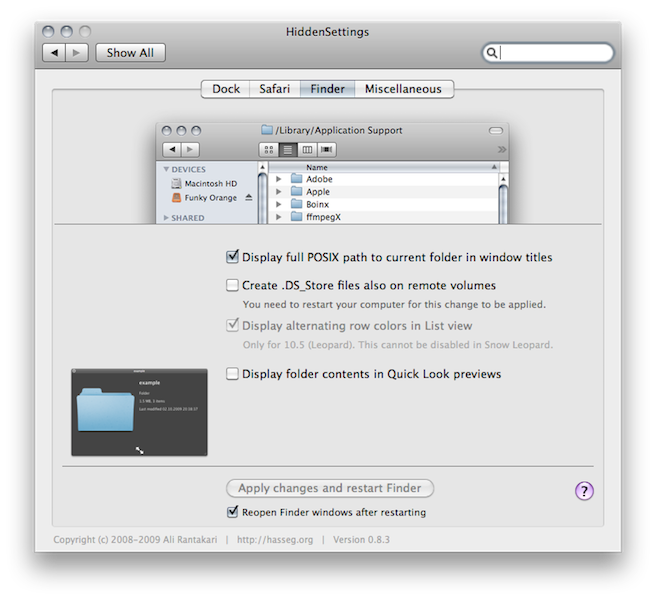The width and height of the screenshot is (656, 600).
Task: Disable full POSIX path in window titles
Action: point(233,257)
